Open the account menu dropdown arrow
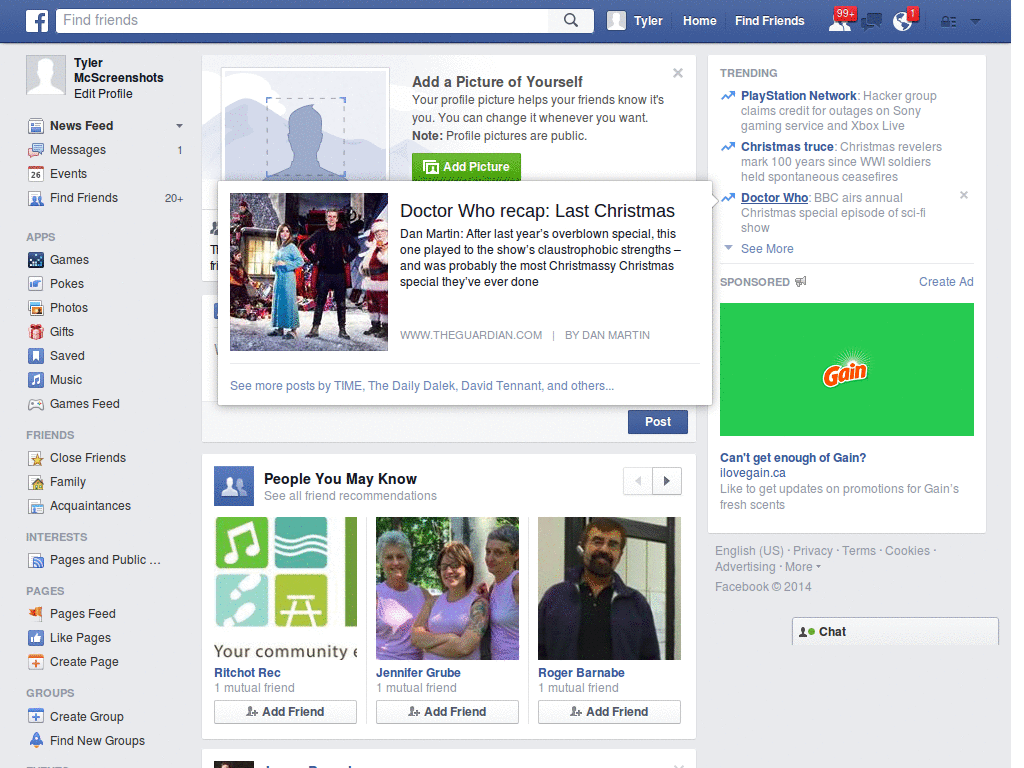 click(976, 22)
